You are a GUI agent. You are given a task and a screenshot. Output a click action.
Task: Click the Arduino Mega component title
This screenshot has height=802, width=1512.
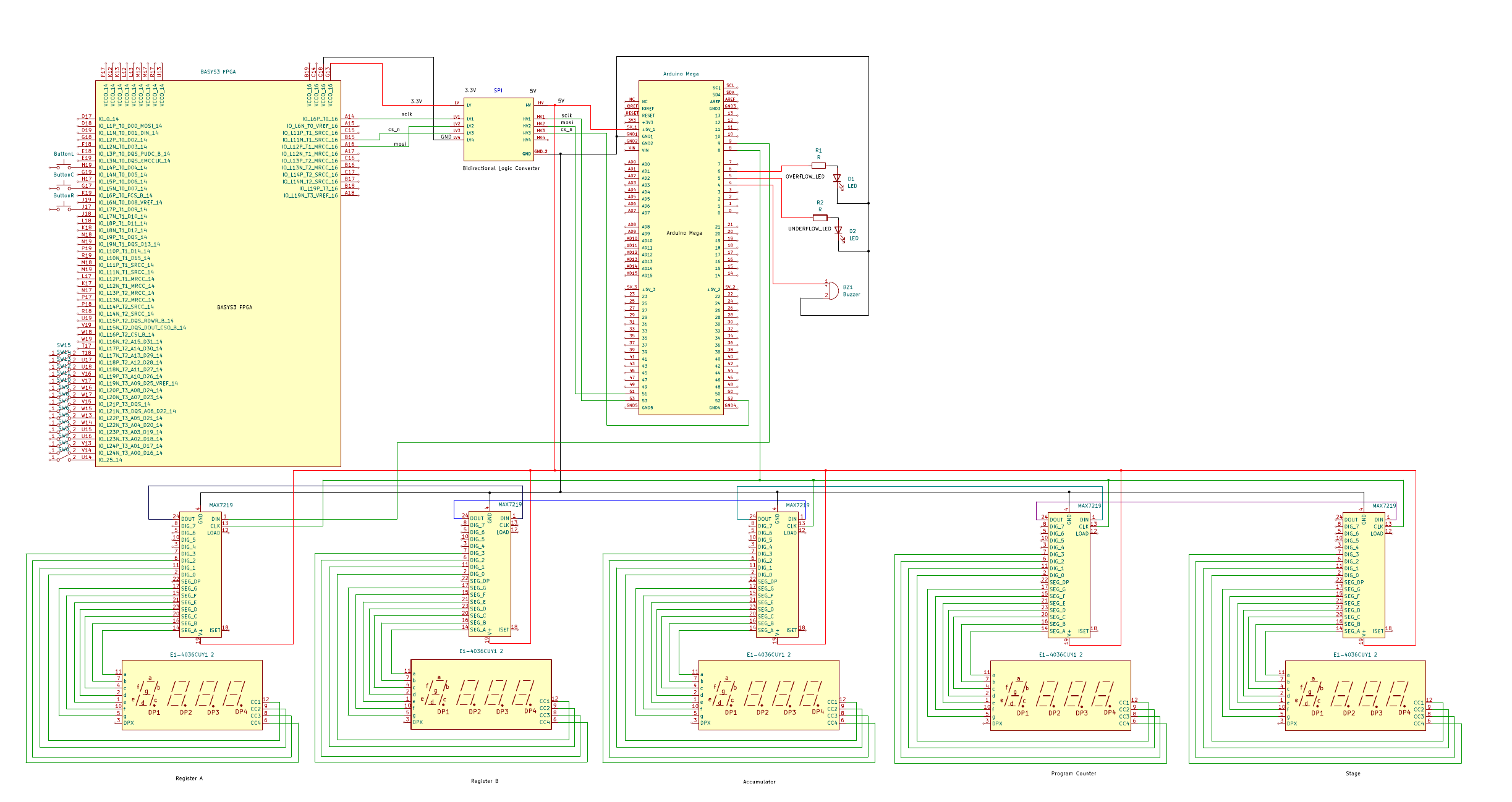pos(681,74)
